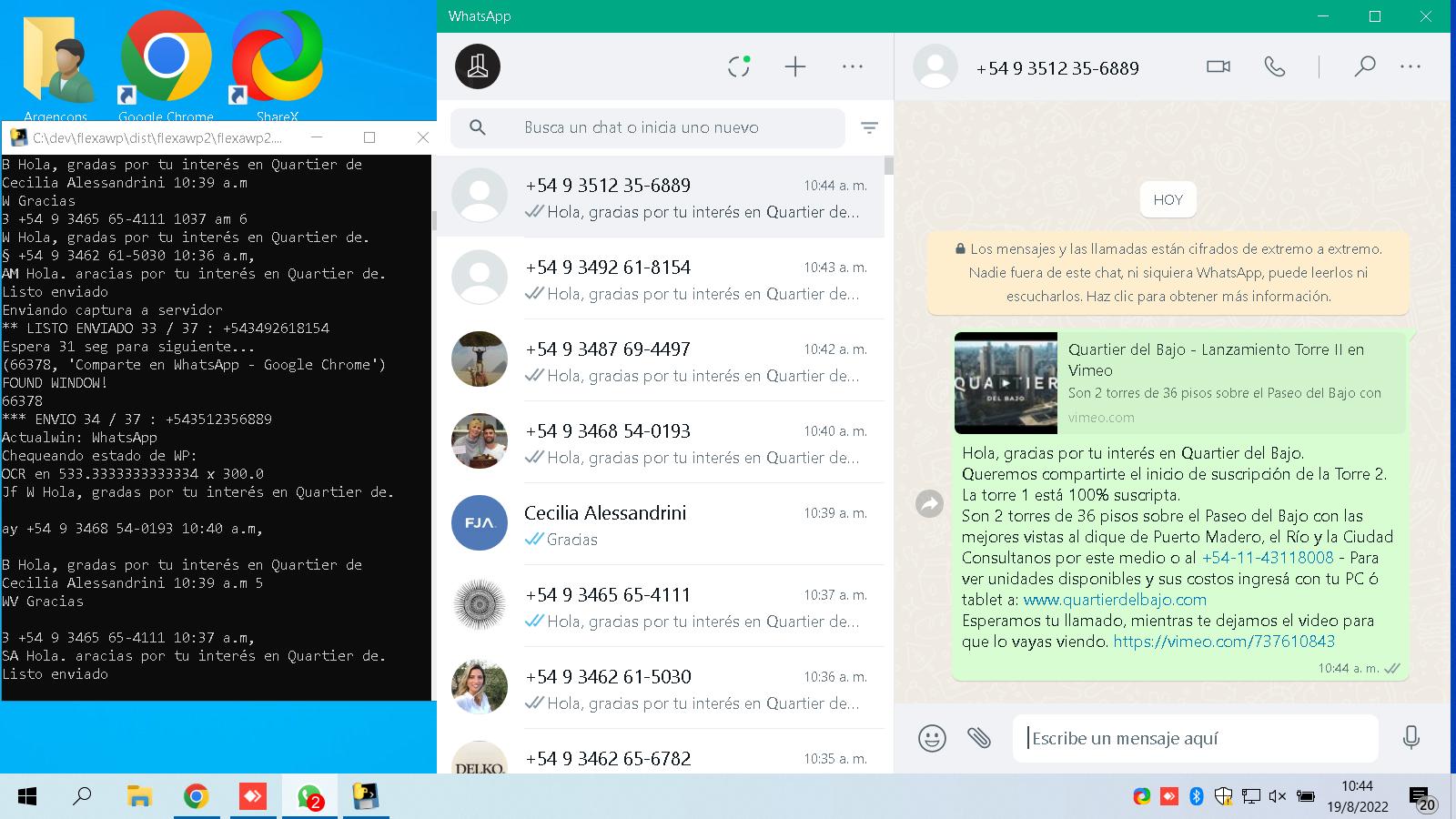Screen dimensions: 1456x819
Task: Minimize the flexawp2 console window
Action: coord(317,137)
